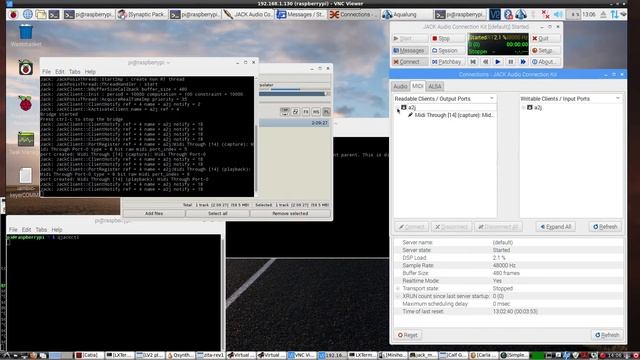This screenshot has width=640, height=360.
Task: Open Help menu in upper terminal window
Action: tap(90, 72)
